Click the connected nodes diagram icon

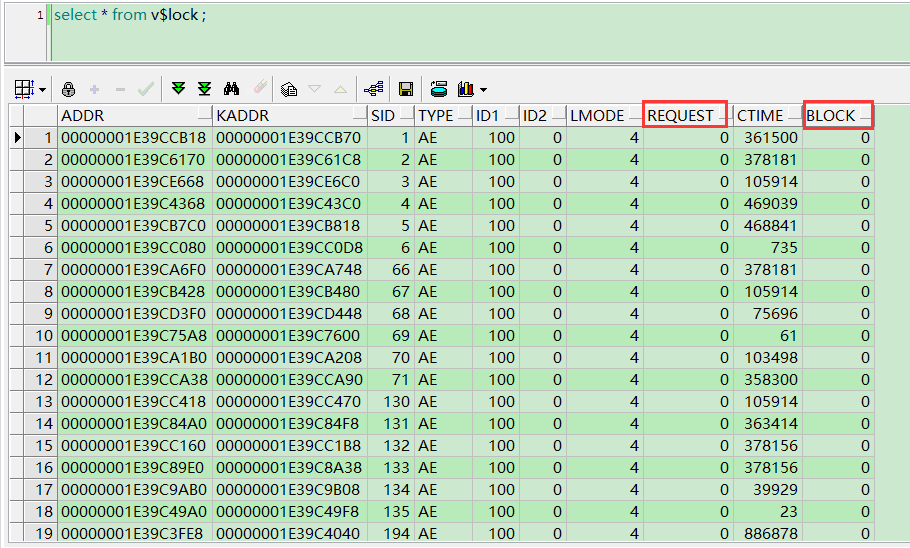tap(374, 89)
